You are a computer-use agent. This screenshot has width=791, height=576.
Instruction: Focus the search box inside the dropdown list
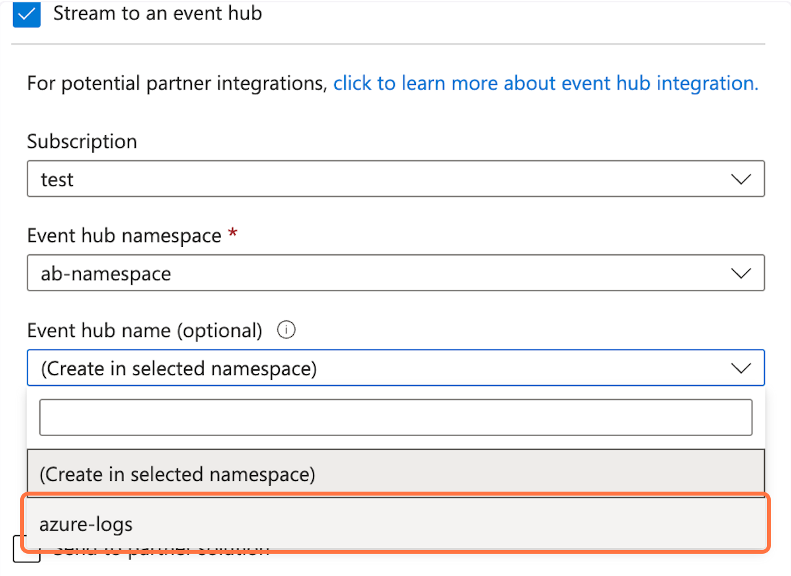coord(395,417)
